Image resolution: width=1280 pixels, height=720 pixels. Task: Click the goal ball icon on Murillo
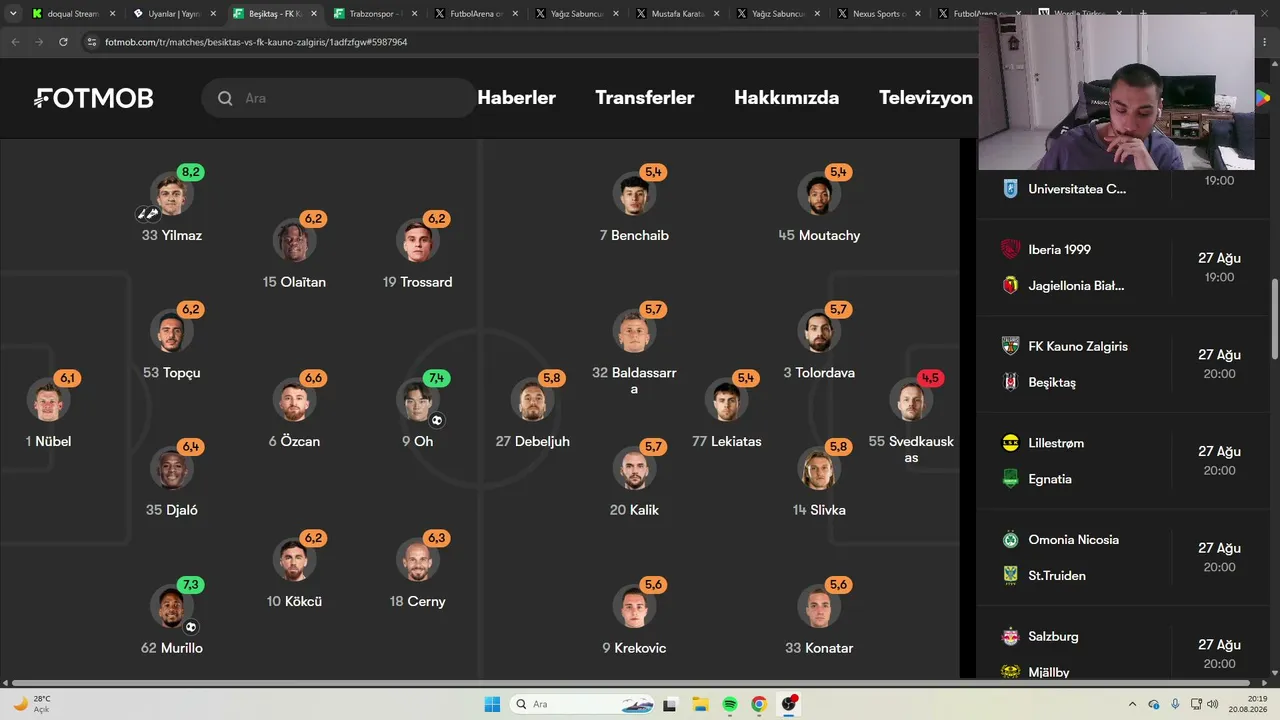(x=191, y=627)
